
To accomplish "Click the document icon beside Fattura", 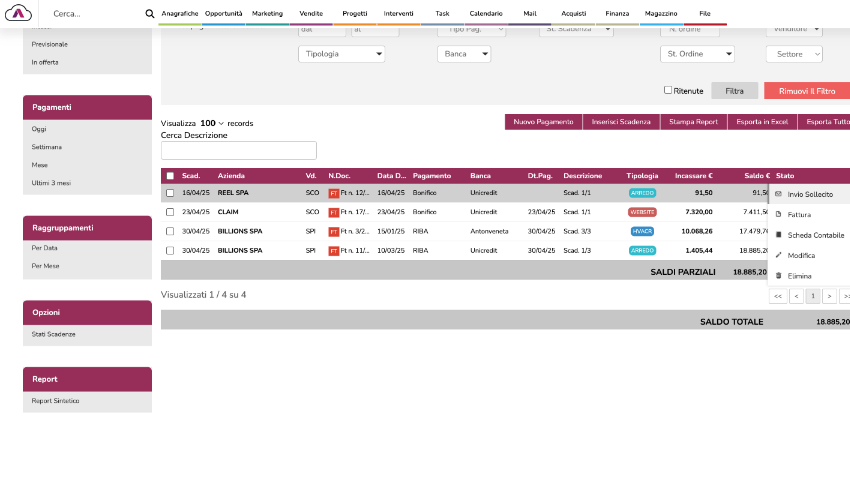I will pos(778,214).
